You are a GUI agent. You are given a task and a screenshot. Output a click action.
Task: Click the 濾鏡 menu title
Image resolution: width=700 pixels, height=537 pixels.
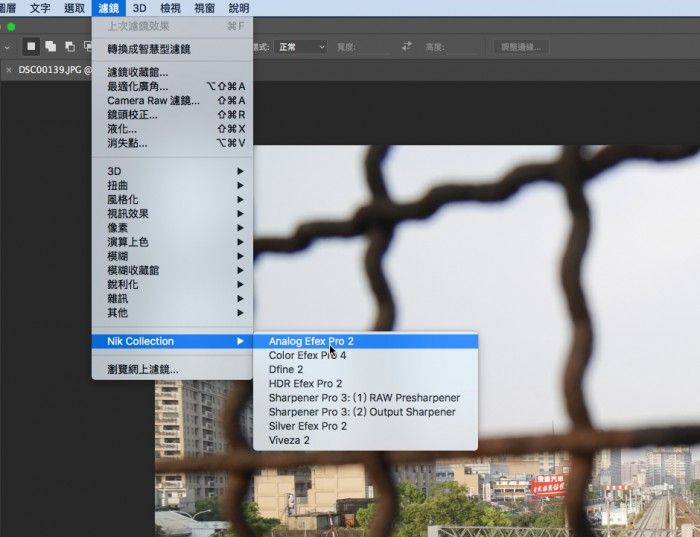coord(108,8)
